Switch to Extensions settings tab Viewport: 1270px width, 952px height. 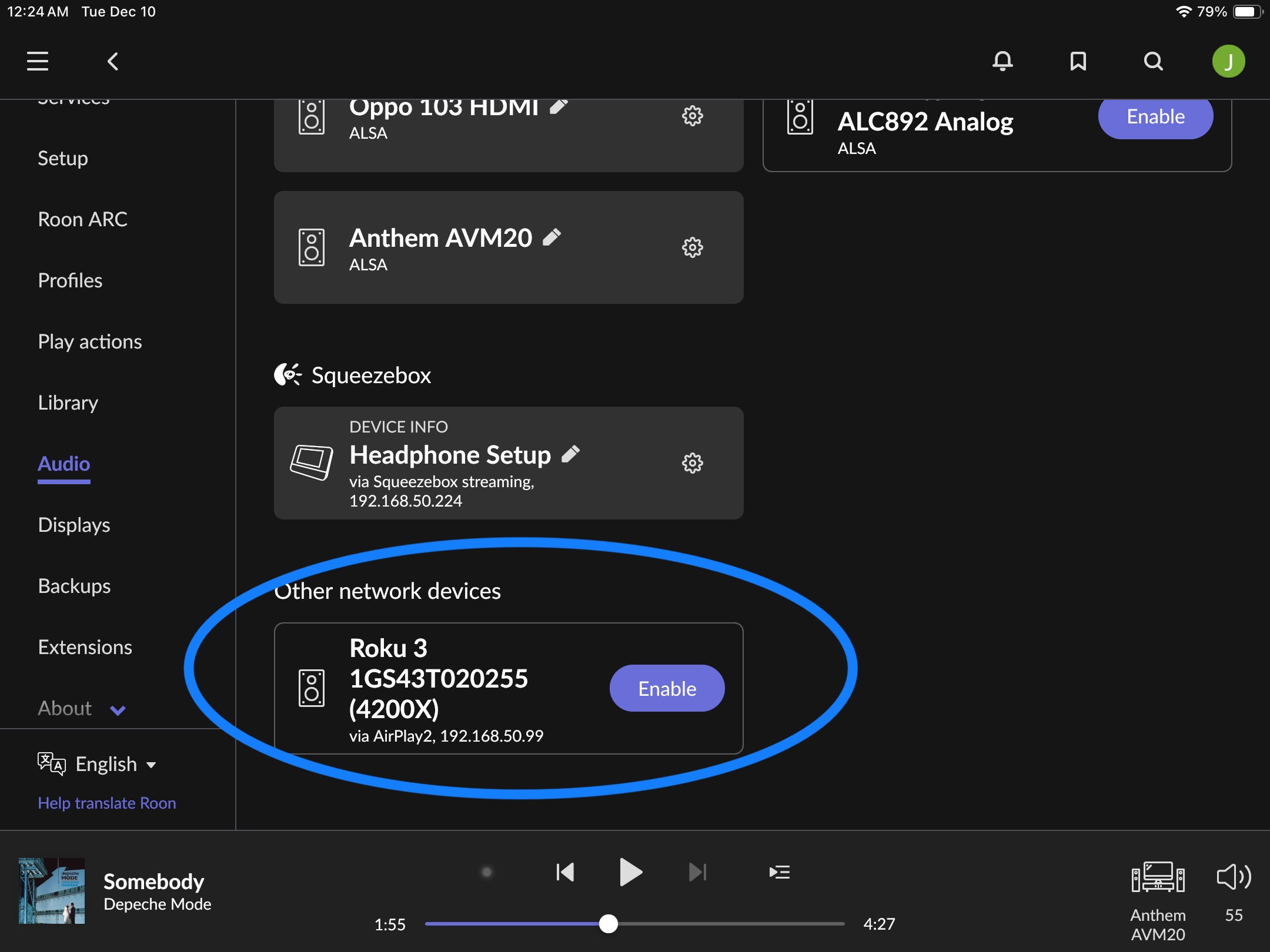tap(85, 647)
